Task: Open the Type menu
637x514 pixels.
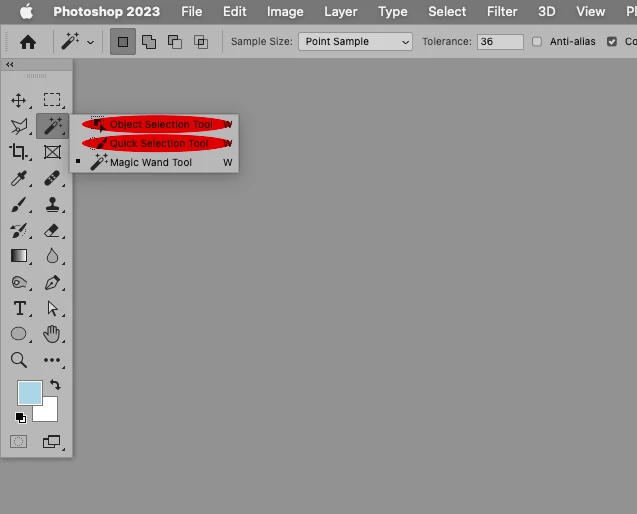Action: pyautogui.click(x=393, y=11)
